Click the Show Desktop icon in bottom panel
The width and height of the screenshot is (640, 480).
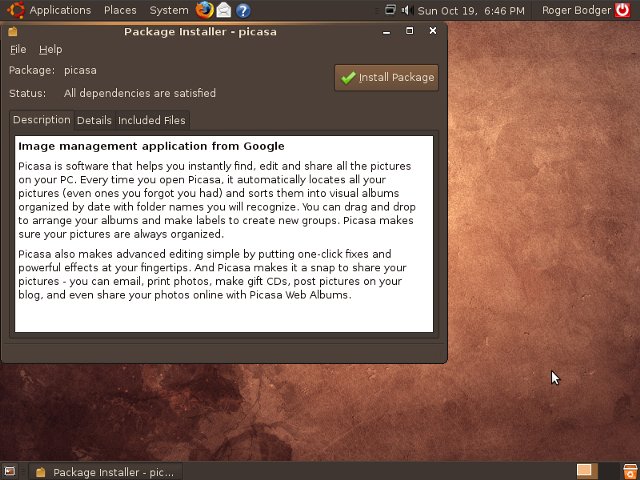click(x=10, y=471)
